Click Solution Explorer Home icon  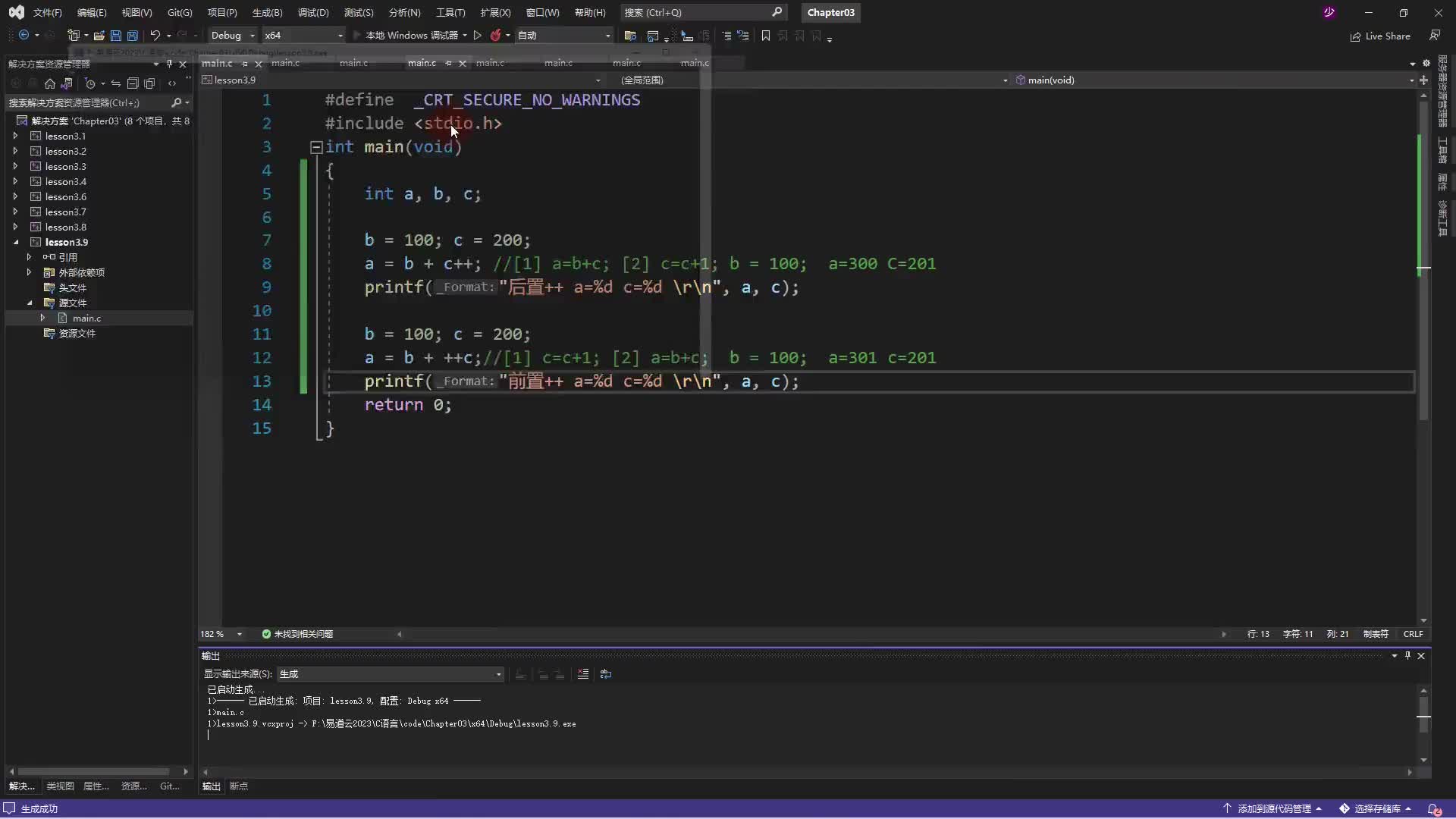pyautogui.click(x=49, y=83)
